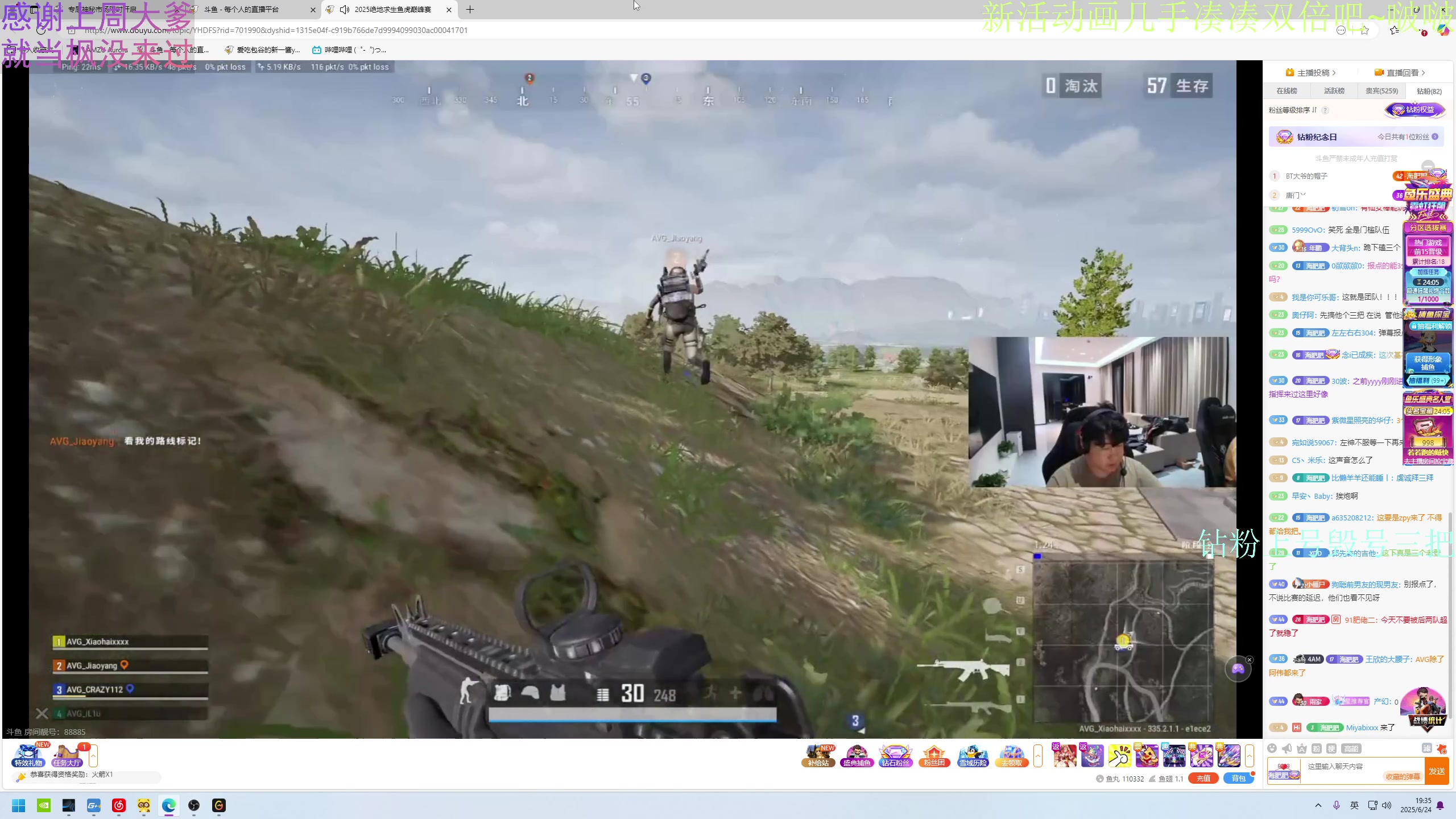Click the browser address bar URL
1456x819 pixels.
(x=276, y=30)
